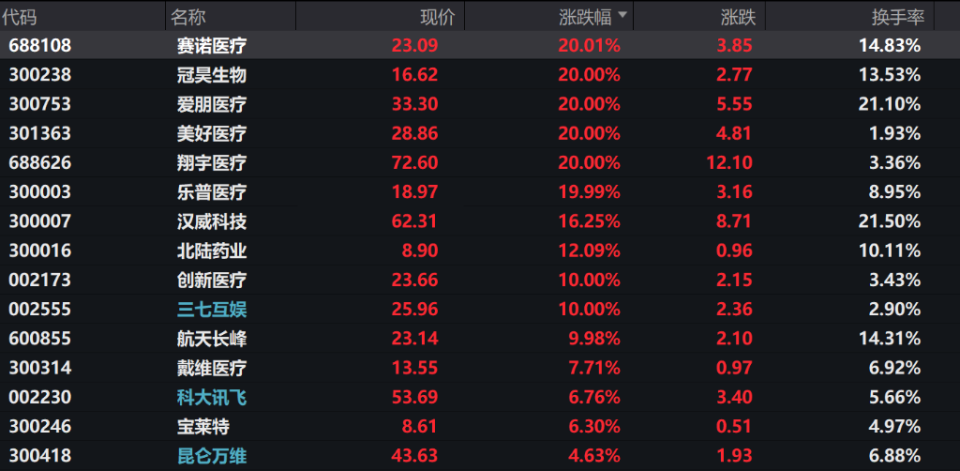Select the 冠昊生物 row
Viewport: 960px width, 471px height.
click(211, 74)
